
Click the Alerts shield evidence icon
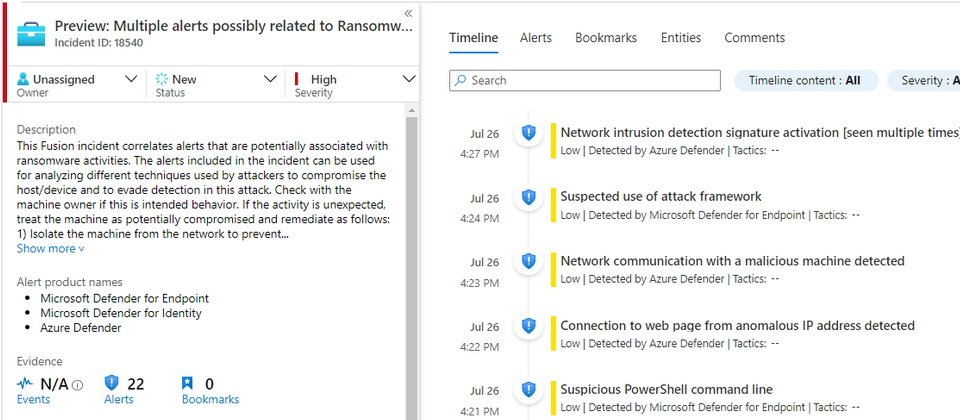[x=112, y=383]
